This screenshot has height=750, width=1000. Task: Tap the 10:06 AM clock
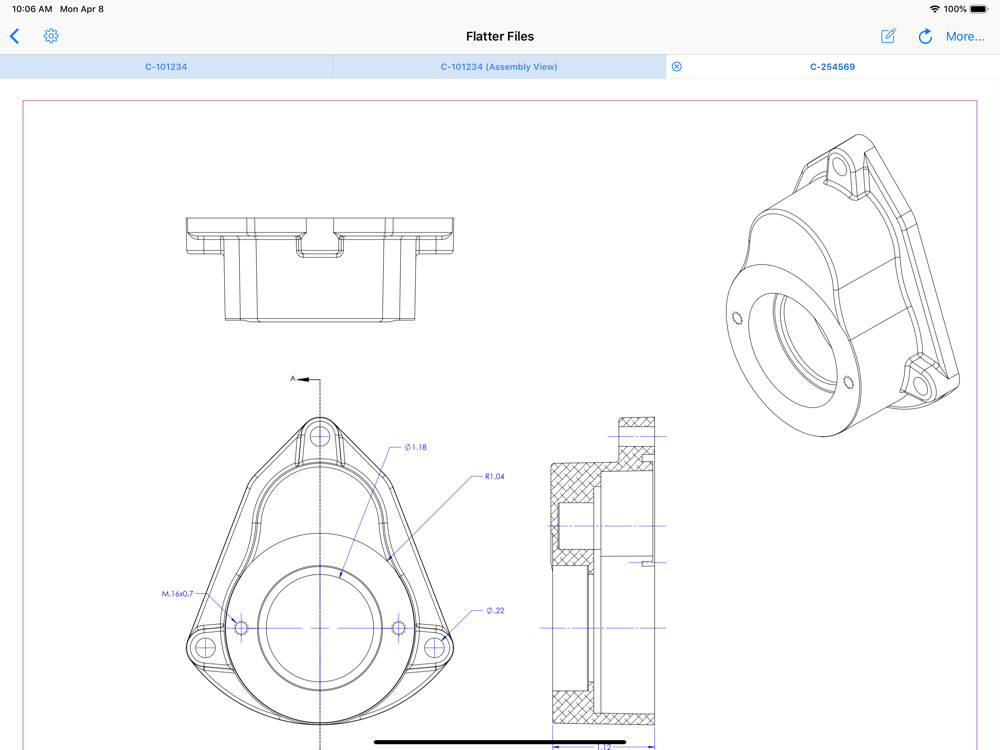pyautogui.click(x=32, y=9)
